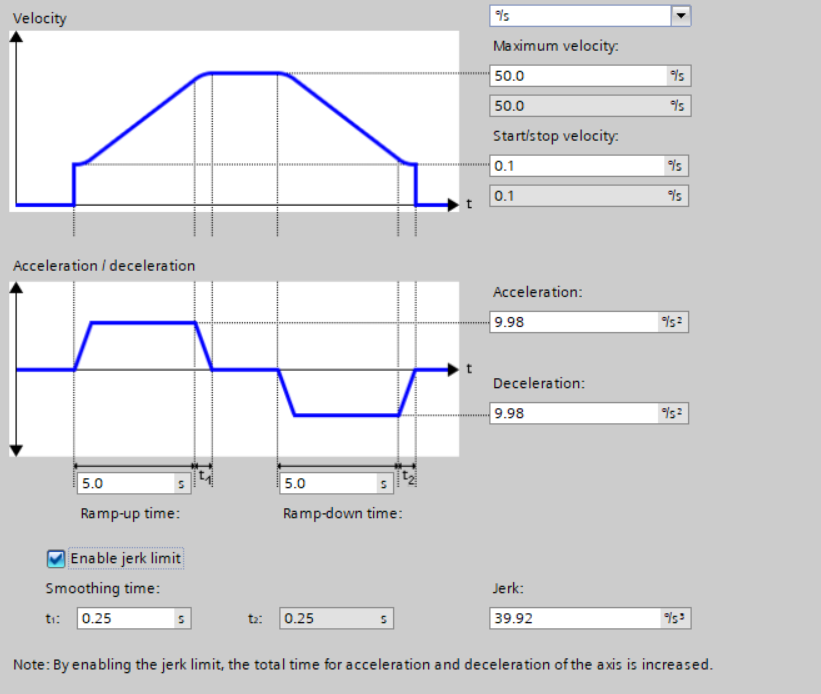Click the Ramp-down time 5.0 field

pos(337,483)
